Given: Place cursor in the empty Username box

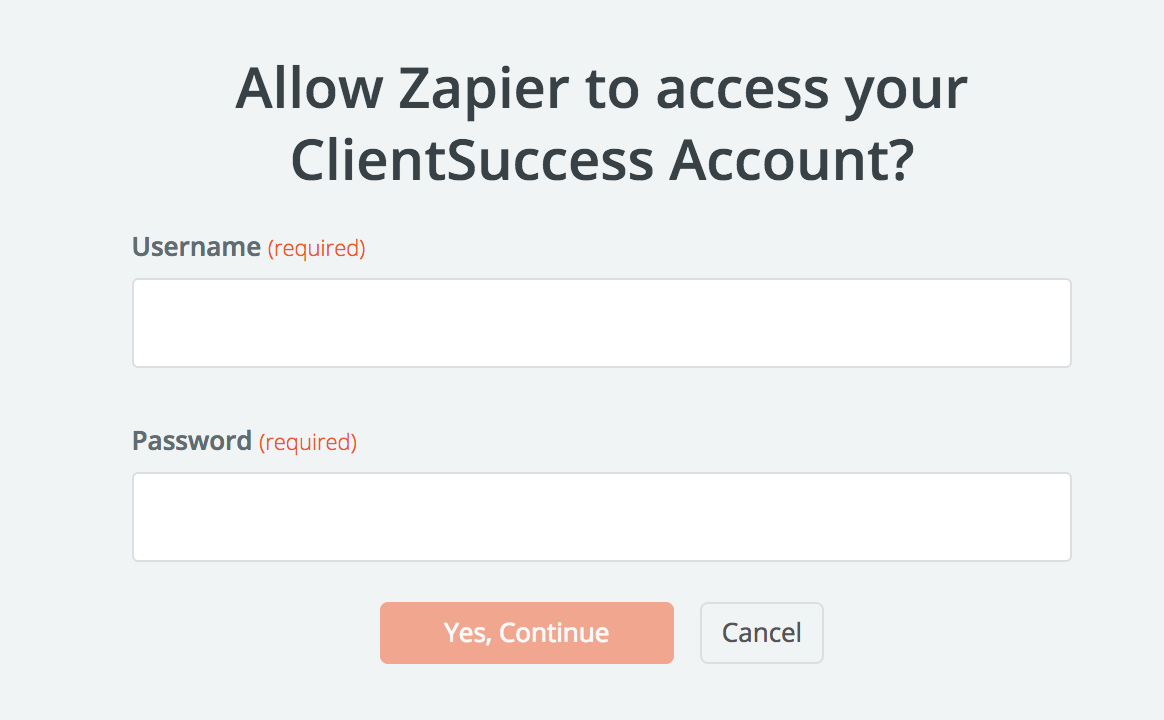Looking at the screenshot, I should (601, 323).
